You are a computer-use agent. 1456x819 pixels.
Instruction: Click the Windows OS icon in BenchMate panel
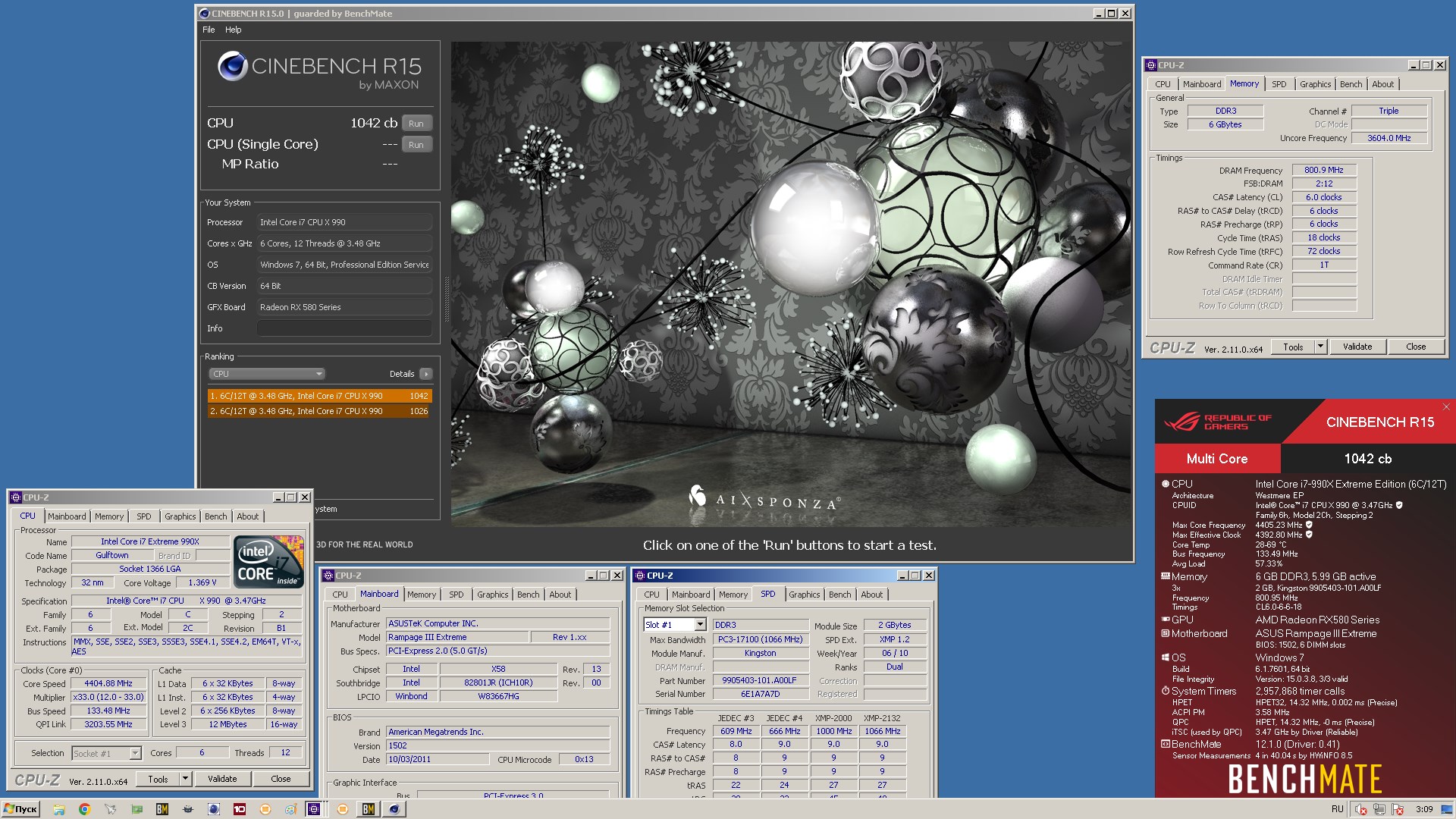(1165, 657)
